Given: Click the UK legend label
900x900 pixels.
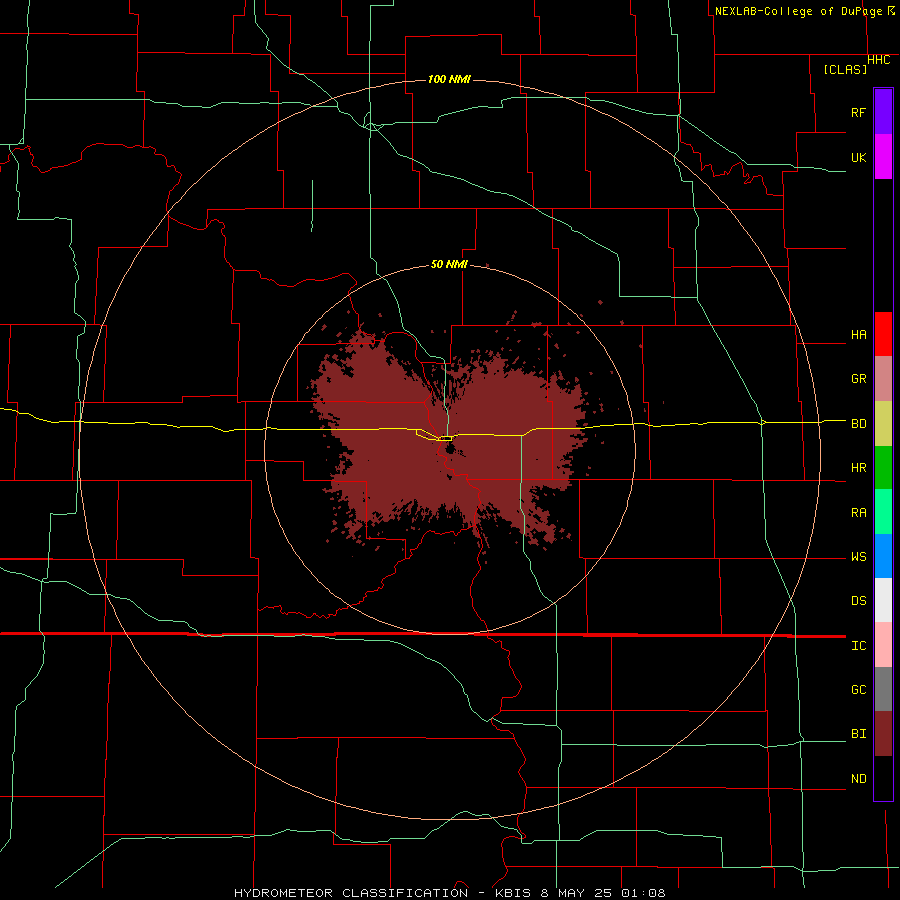Looking at the screenshot, I should point(859,157).
